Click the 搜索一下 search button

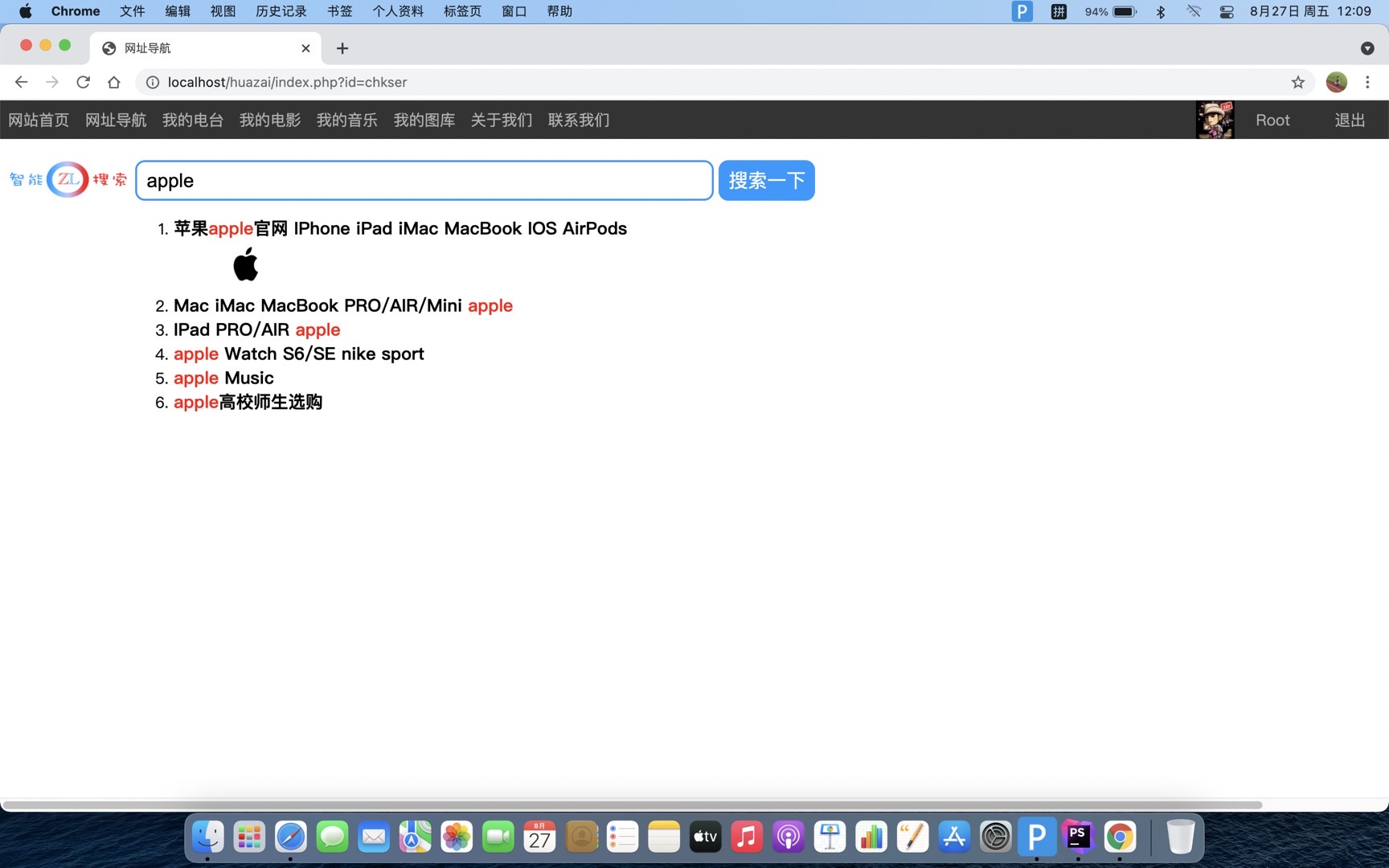click(766, 180)
